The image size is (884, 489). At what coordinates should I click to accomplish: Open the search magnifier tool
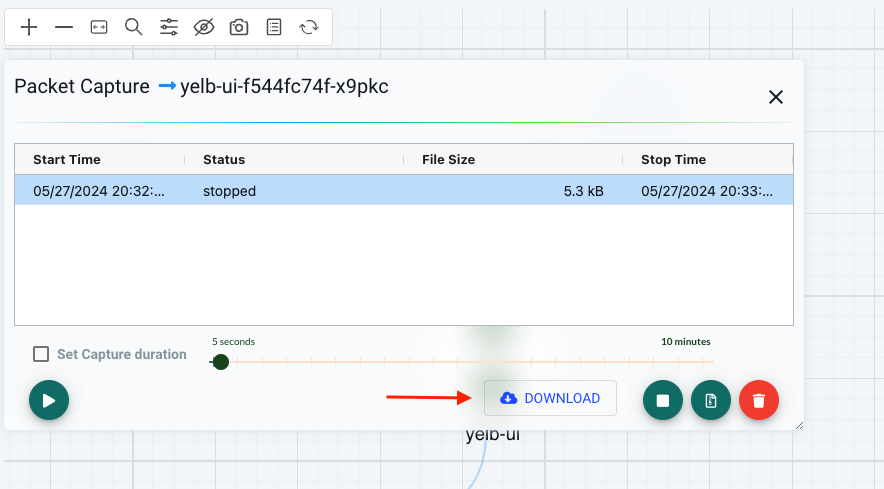tap(134, 27)
